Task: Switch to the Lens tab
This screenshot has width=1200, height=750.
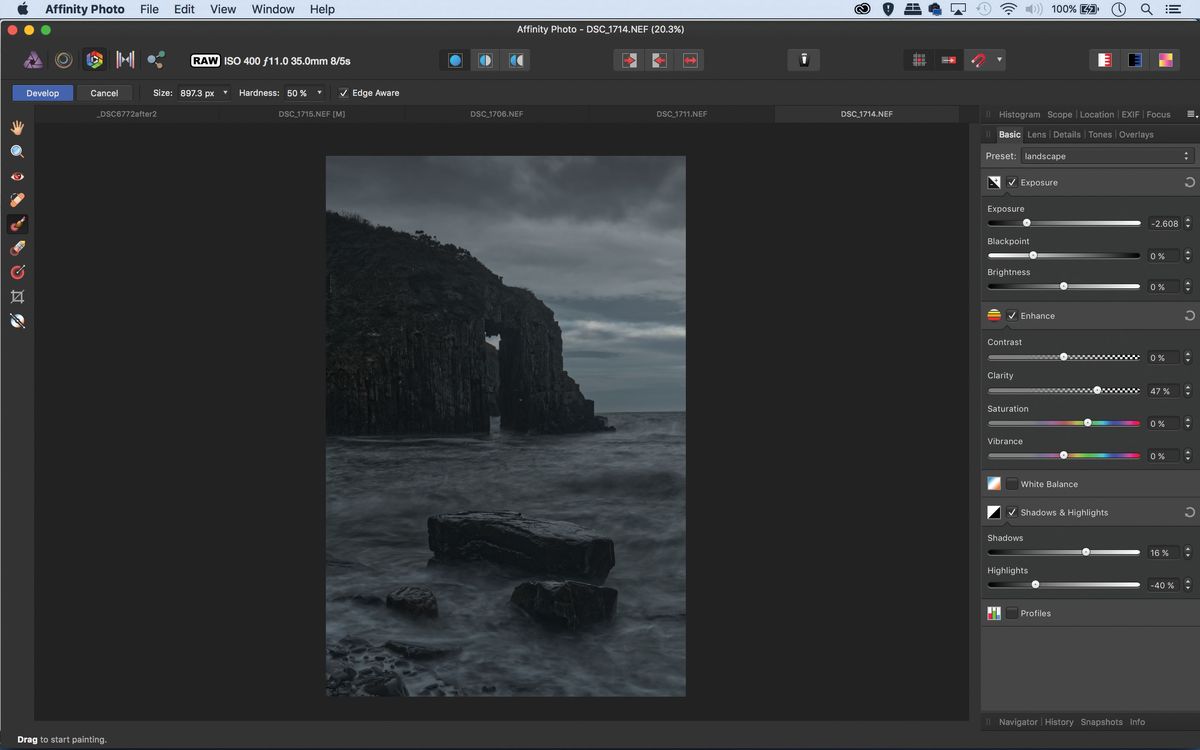Action: click(1036, 133)
